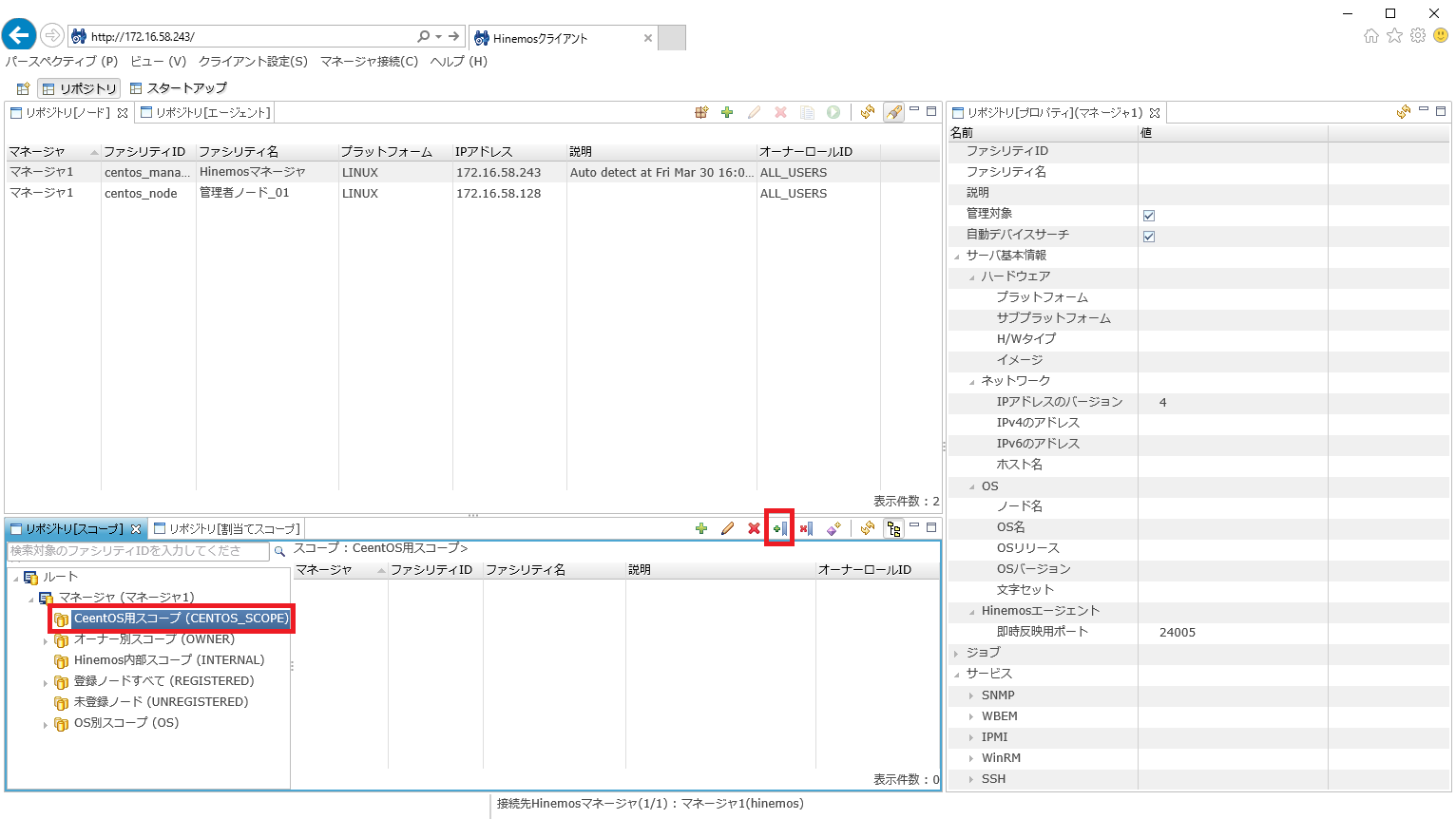Maximize the Repository[Node] view panel
Screen dimensions: 1456x819
[931, 111]
